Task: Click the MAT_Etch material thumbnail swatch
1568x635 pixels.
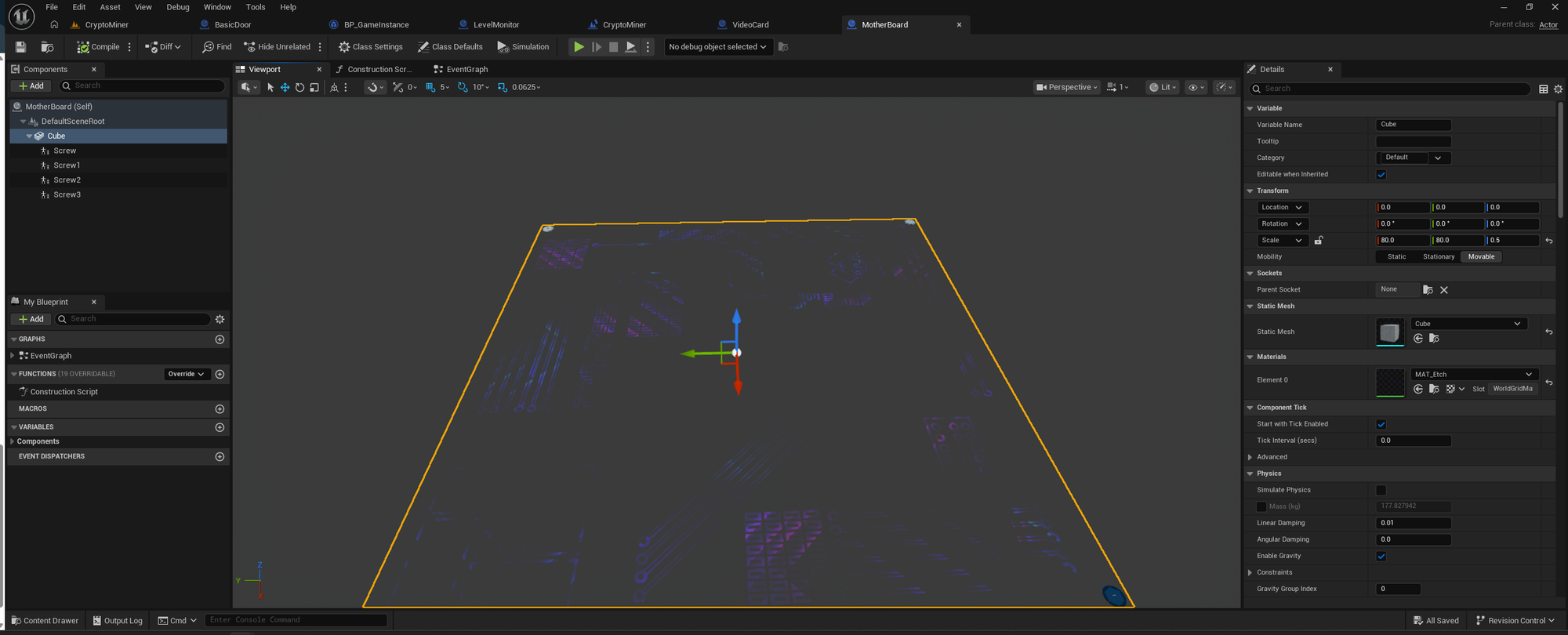Action: coord(1390,382)
